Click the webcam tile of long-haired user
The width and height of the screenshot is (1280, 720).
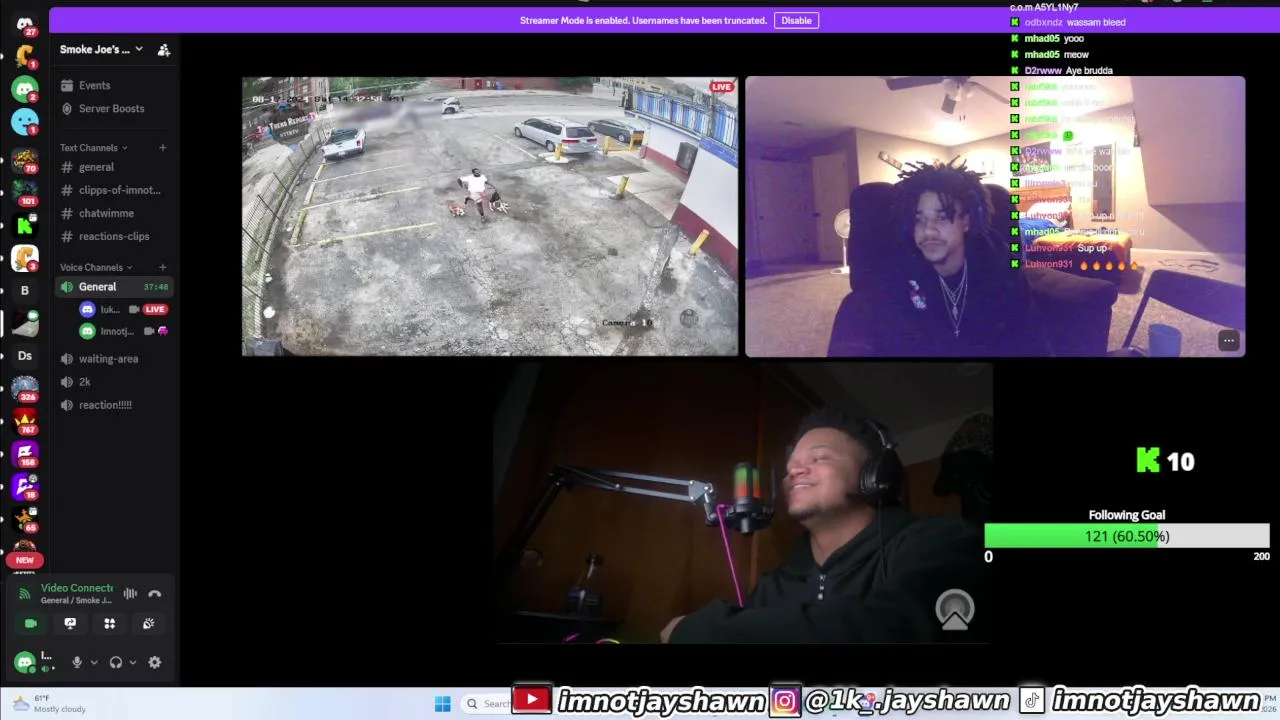(995, 216)
